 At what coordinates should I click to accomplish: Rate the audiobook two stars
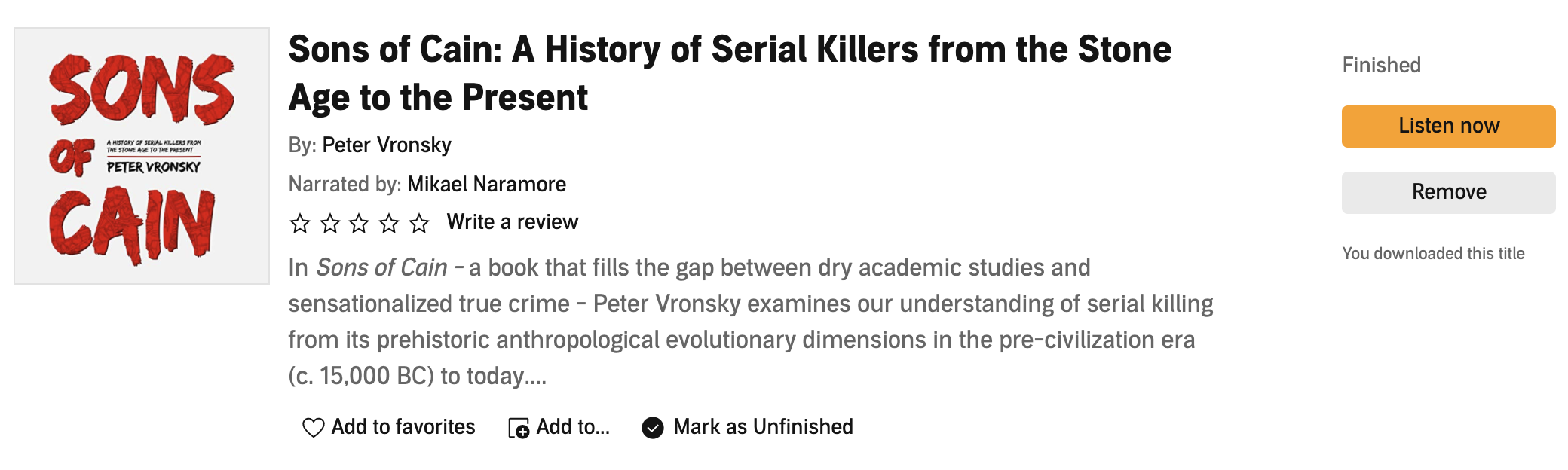pos(330,223)
